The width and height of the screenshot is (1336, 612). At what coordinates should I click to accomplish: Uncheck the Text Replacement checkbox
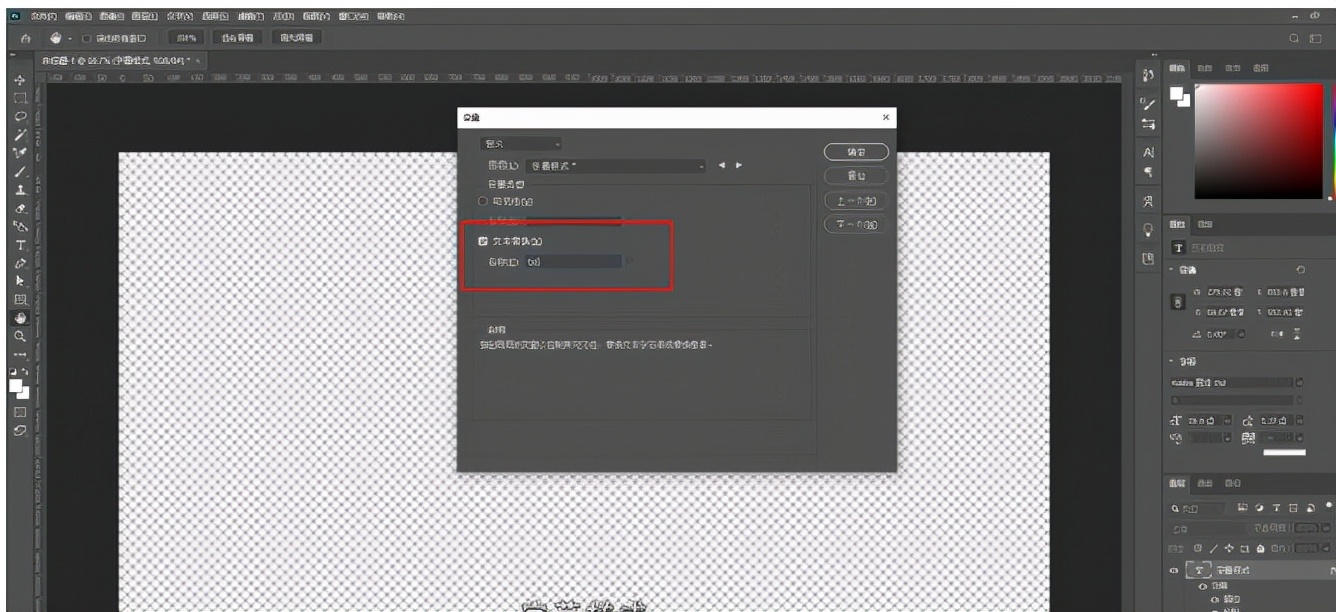coord(483,241)
